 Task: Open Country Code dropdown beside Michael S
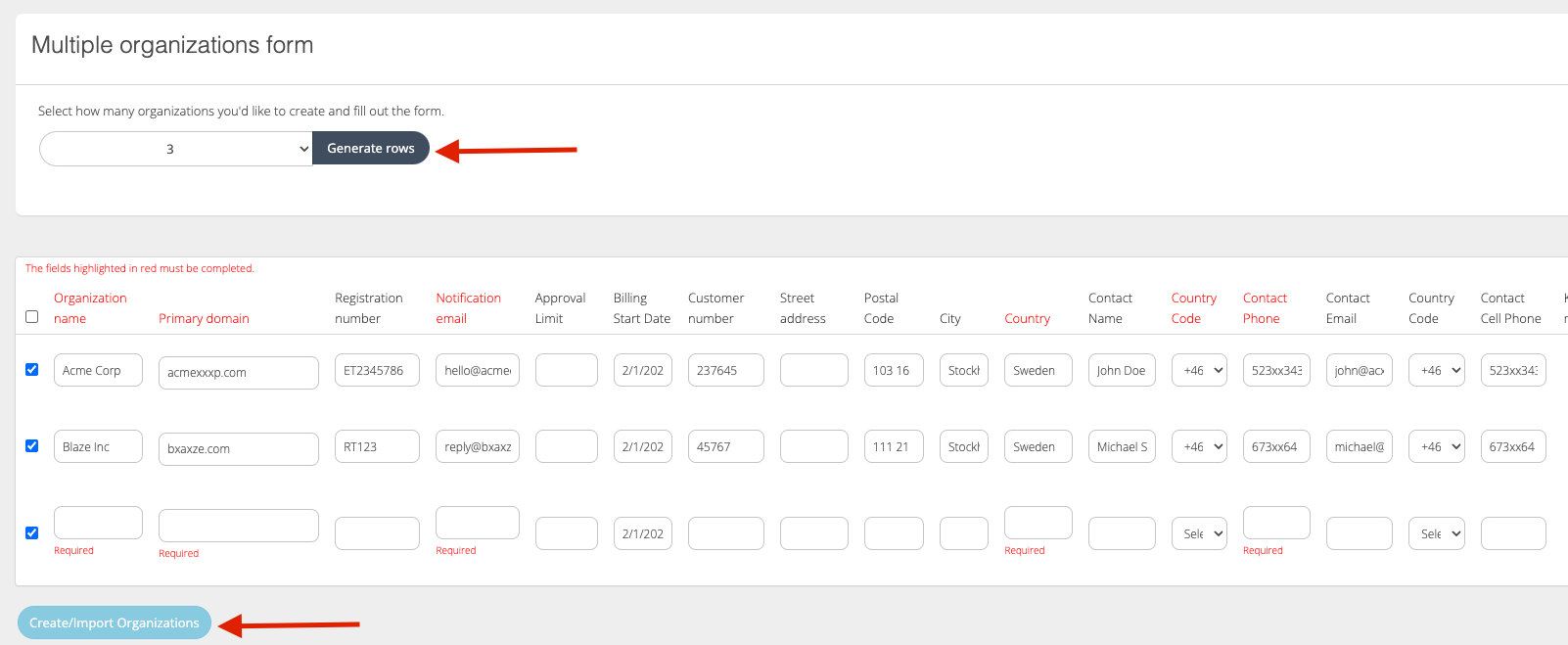1198,446
